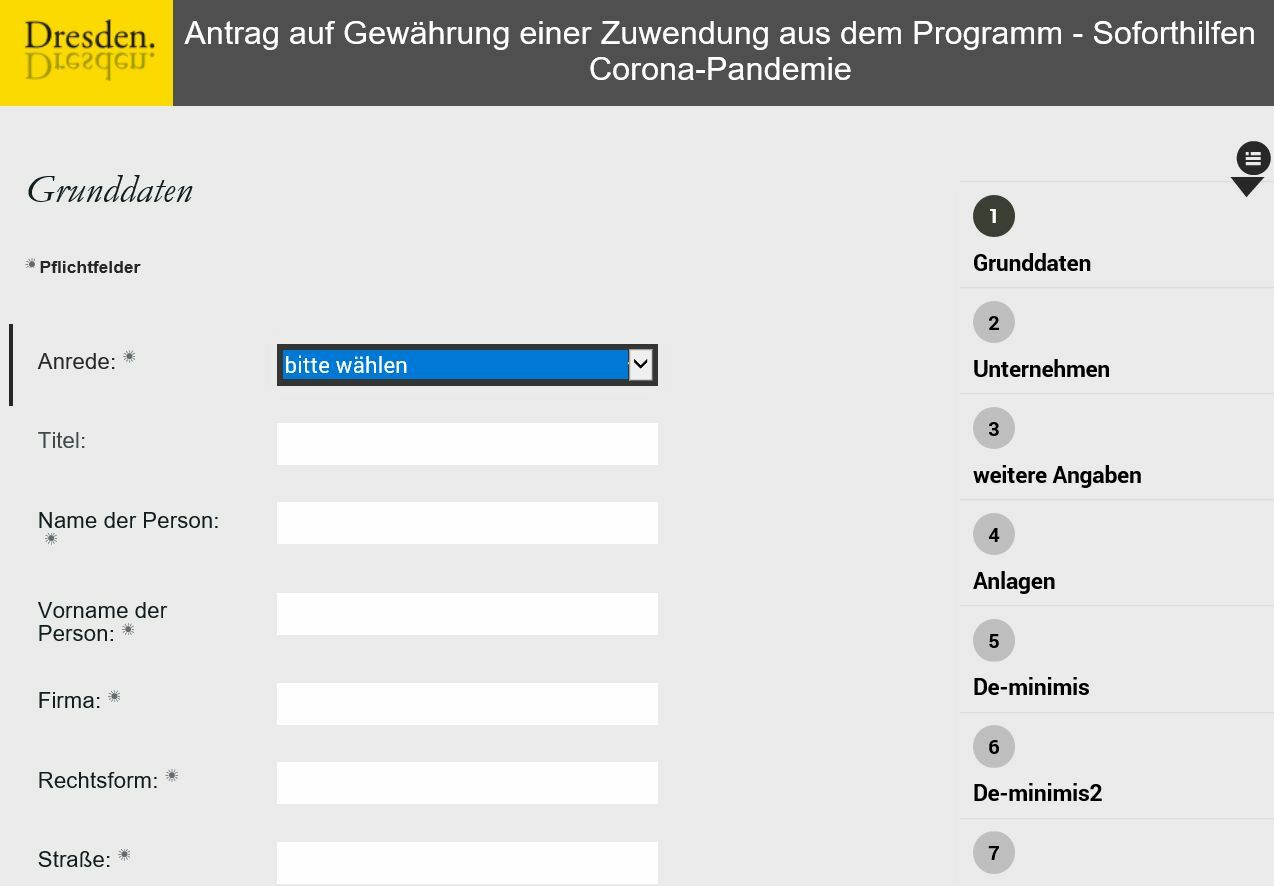Go to step 6 circle icon
Viewport: 1274px width, 886px height.
click(x=993, y=746)
